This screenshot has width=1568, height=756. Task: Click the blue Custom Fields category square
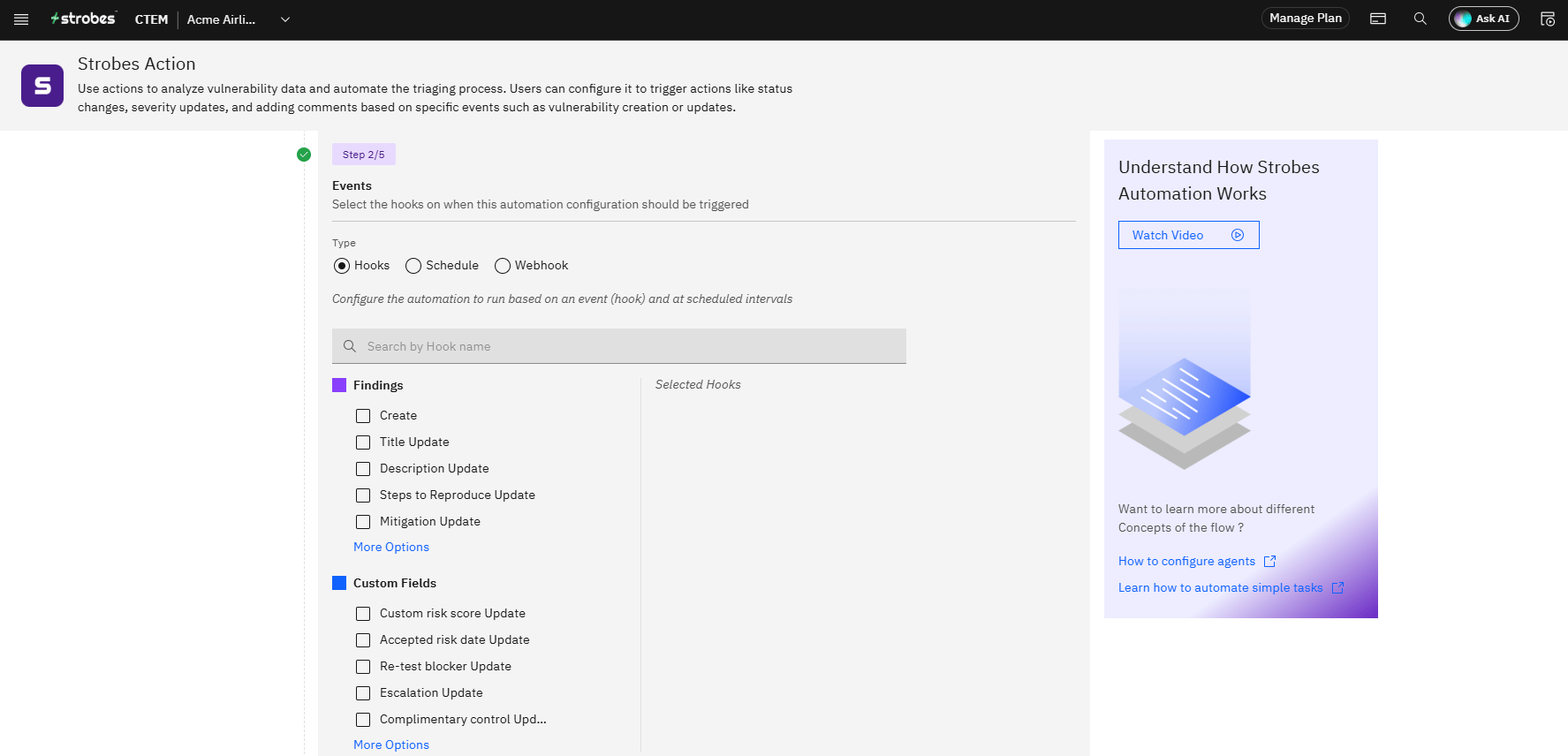(x=339, y=583)
